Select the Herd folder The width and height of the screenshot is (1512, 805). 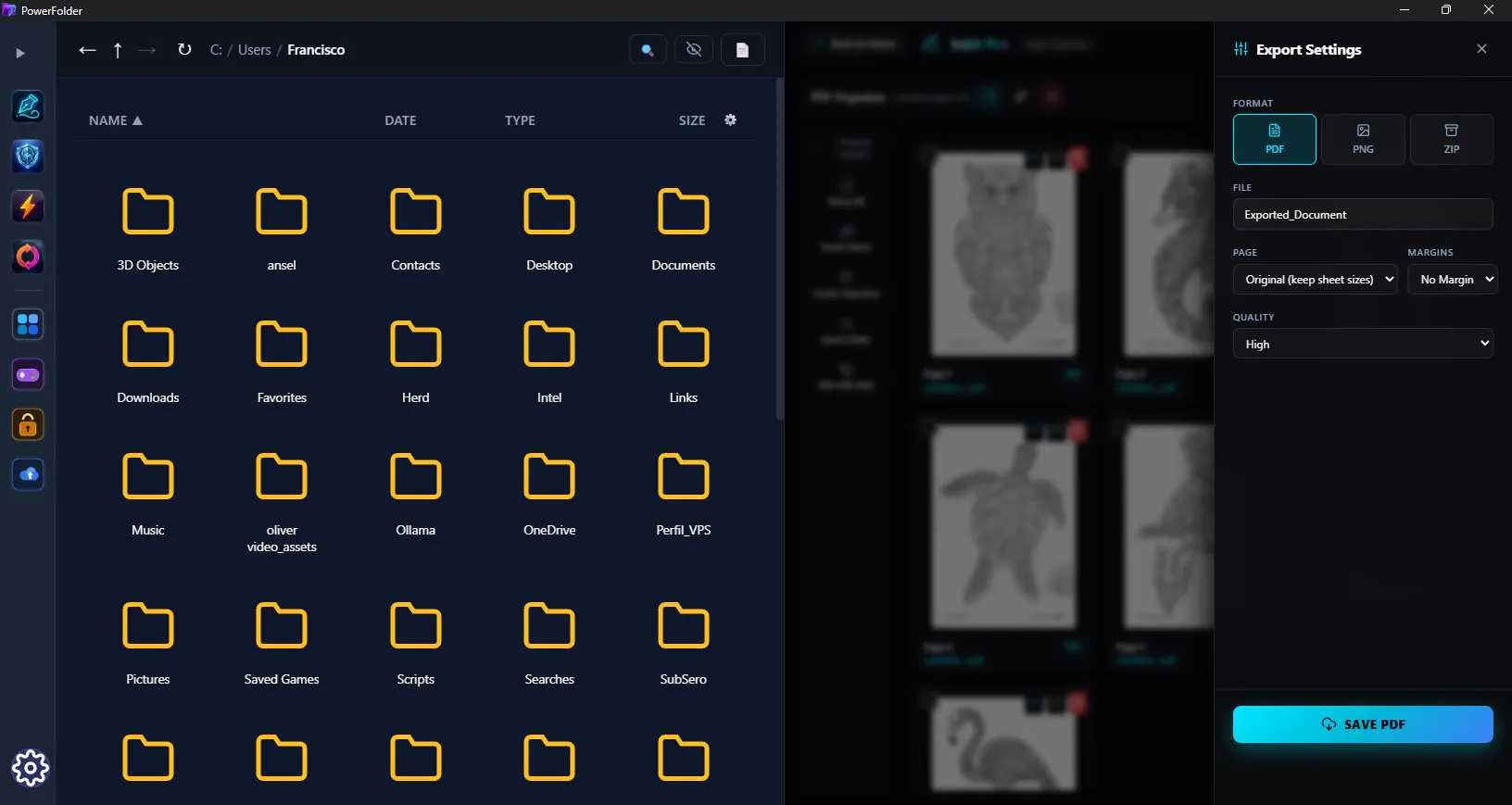[416, 362]
